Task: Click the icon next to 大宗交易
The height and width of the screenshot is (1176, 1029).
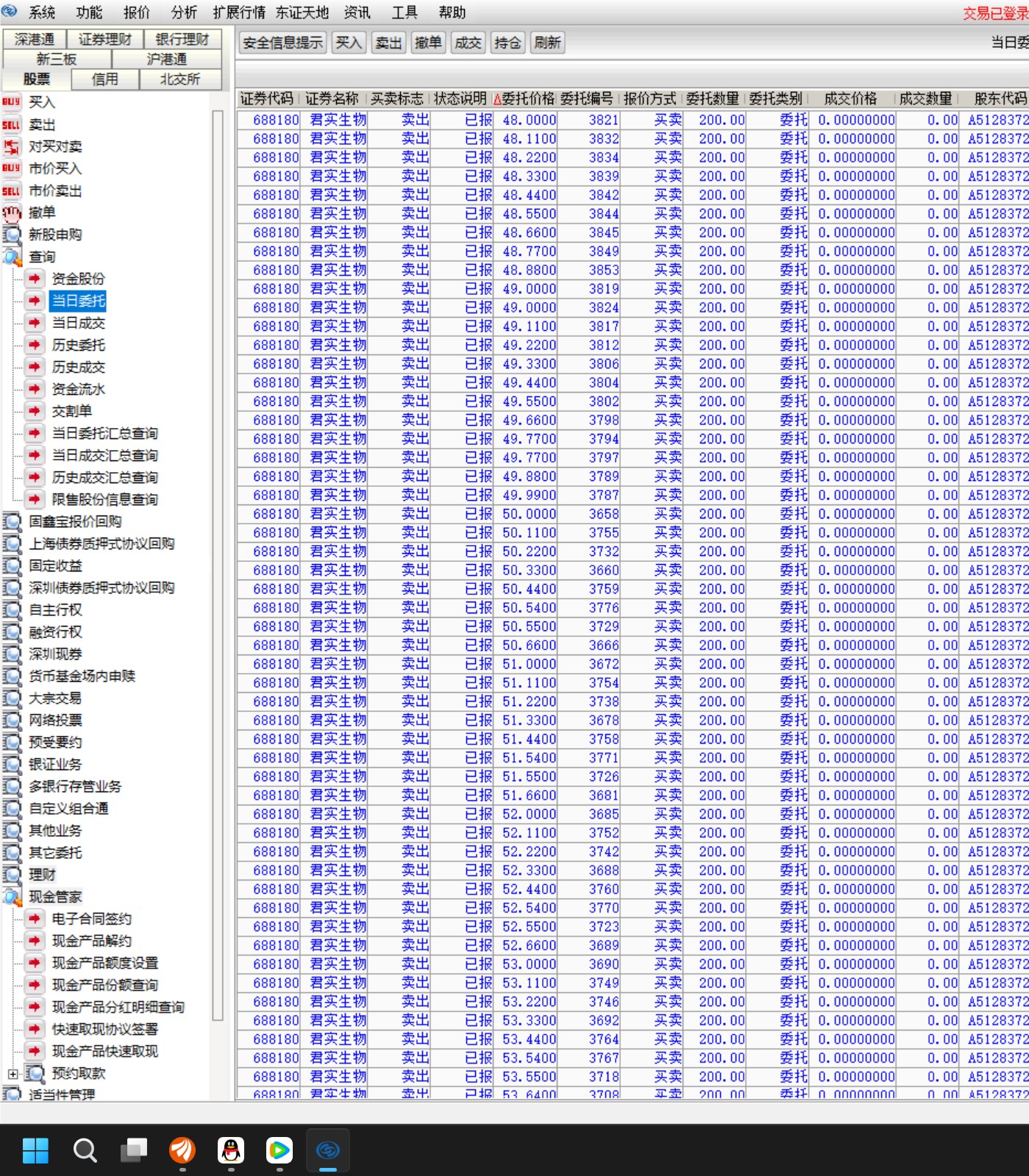Action: coord(12,698)
